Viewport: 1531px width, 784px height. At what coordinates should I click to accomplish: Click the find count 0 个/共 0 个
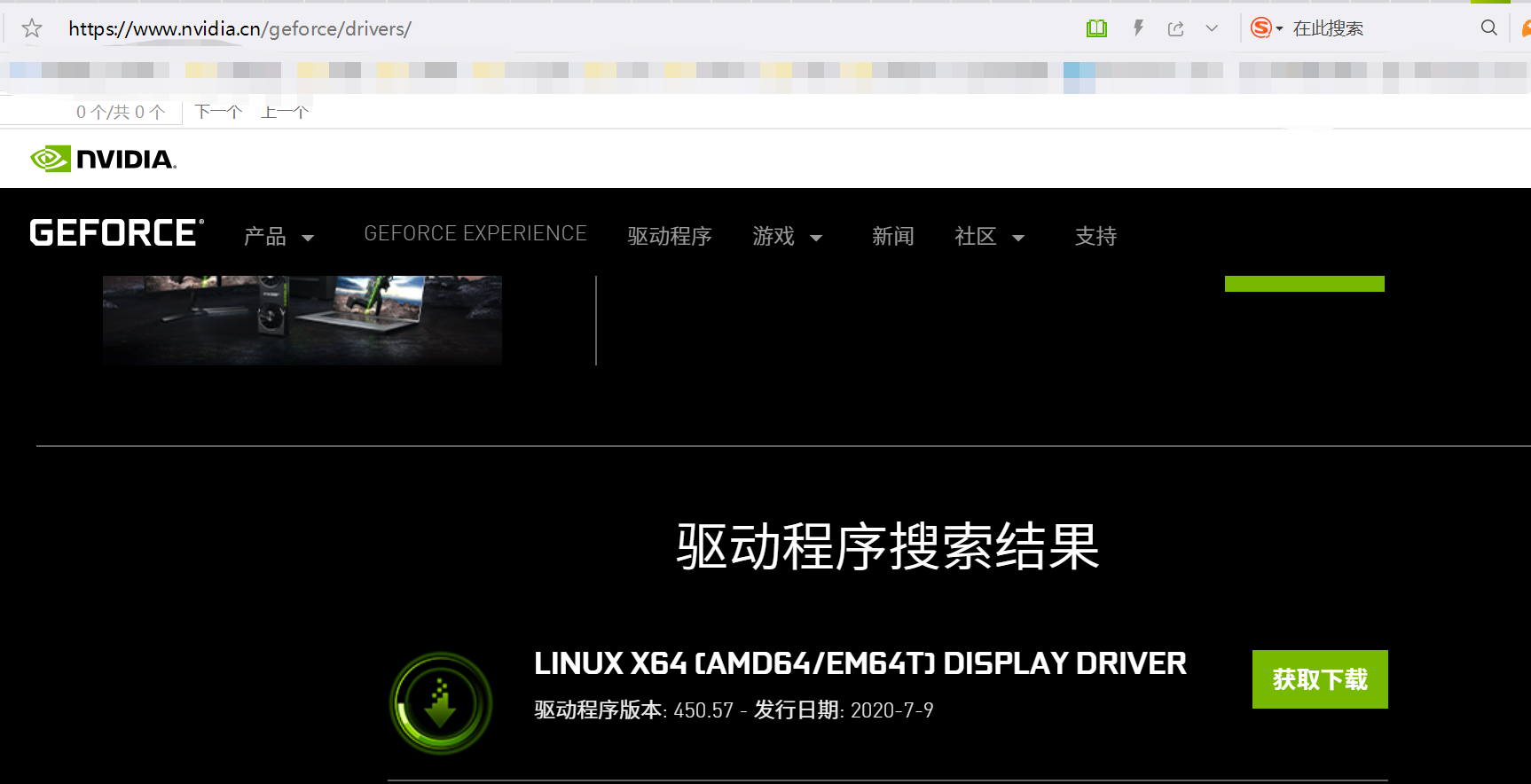click(x=121, y=112)
